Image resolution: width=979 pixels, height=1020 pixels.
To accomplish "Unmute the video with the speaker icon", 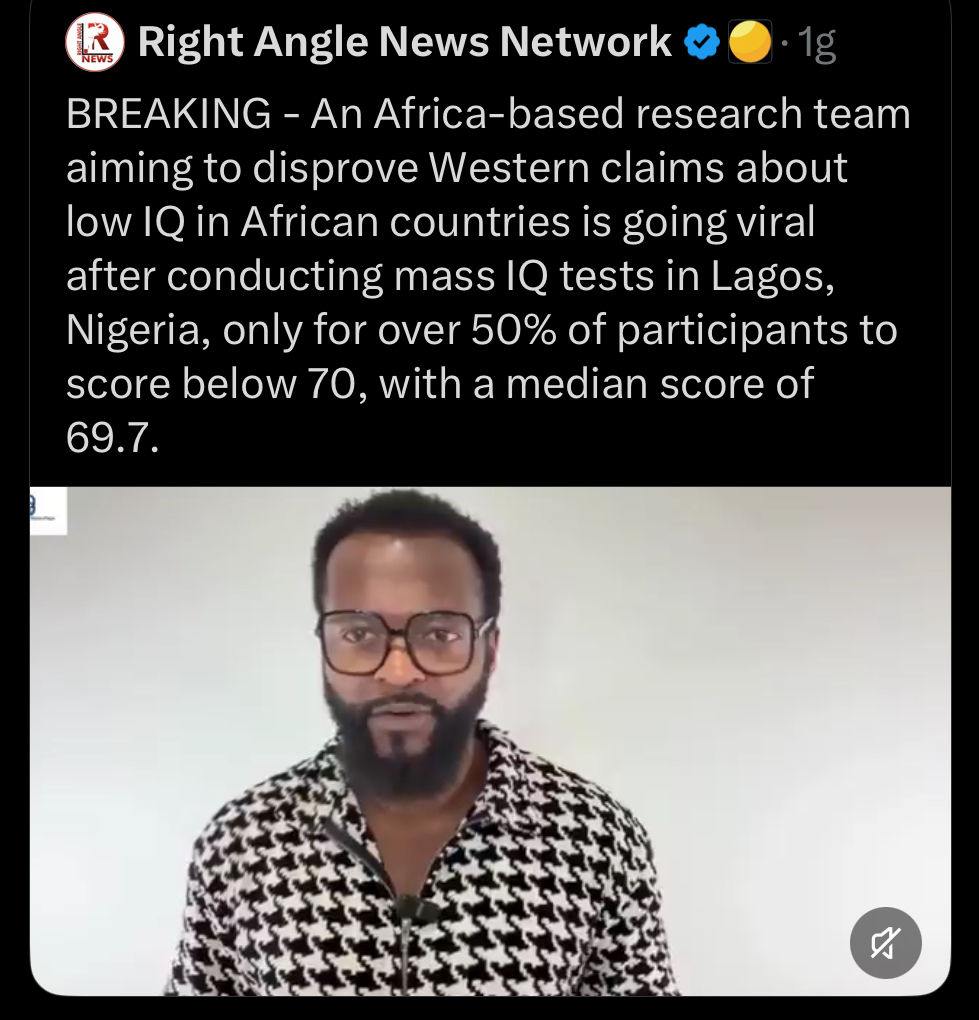I will click(x=885, y=942).
